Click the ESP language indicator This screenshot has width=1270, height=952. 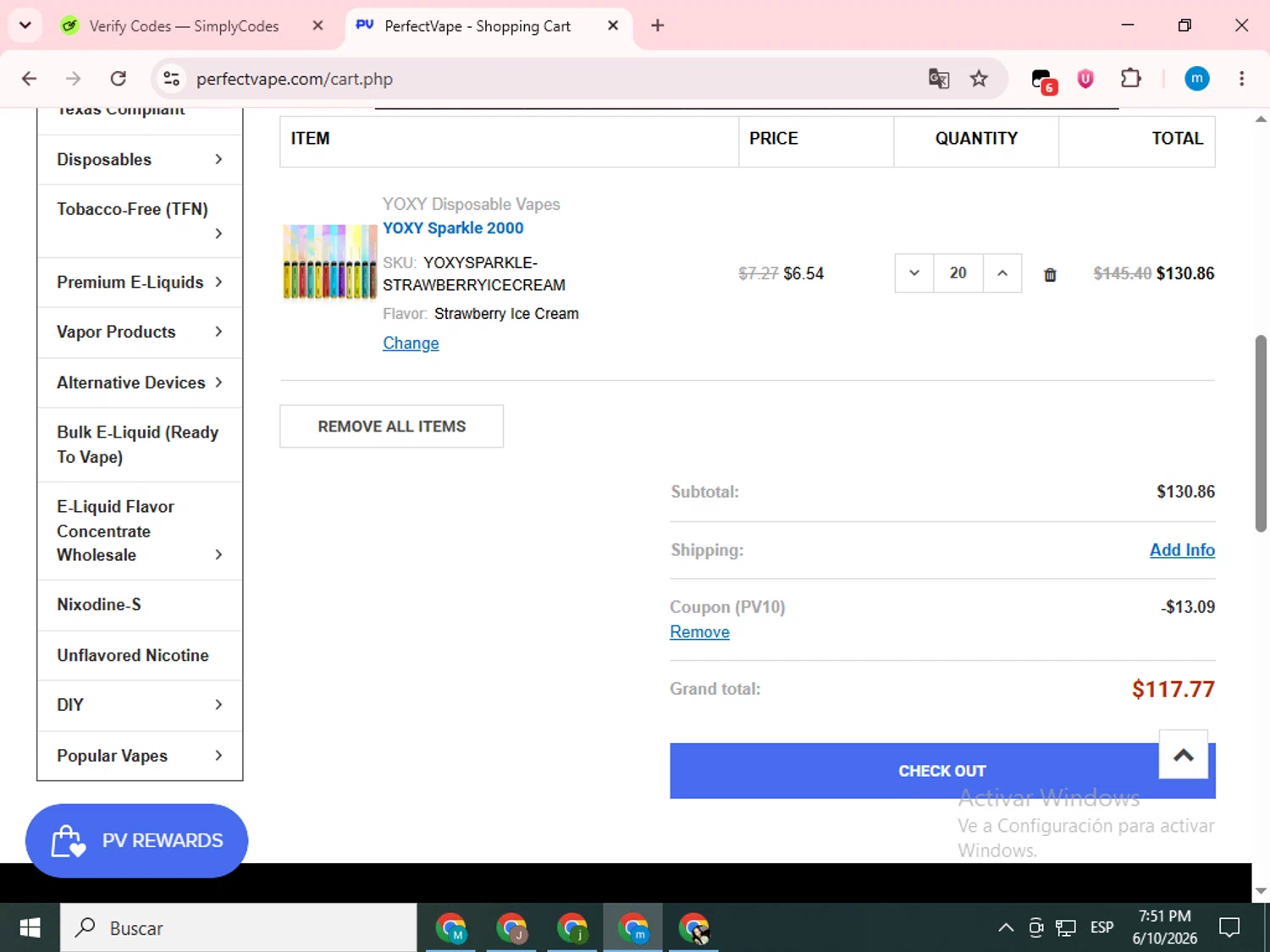pos(1102,927)
